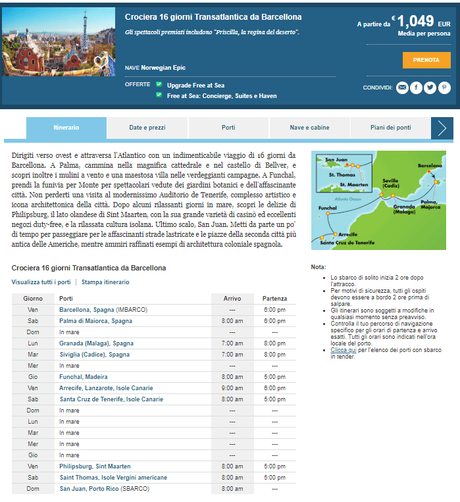460x502 pixels.
Task: Share the cruise on Pinterest
Action: click(x=444, y=88)
